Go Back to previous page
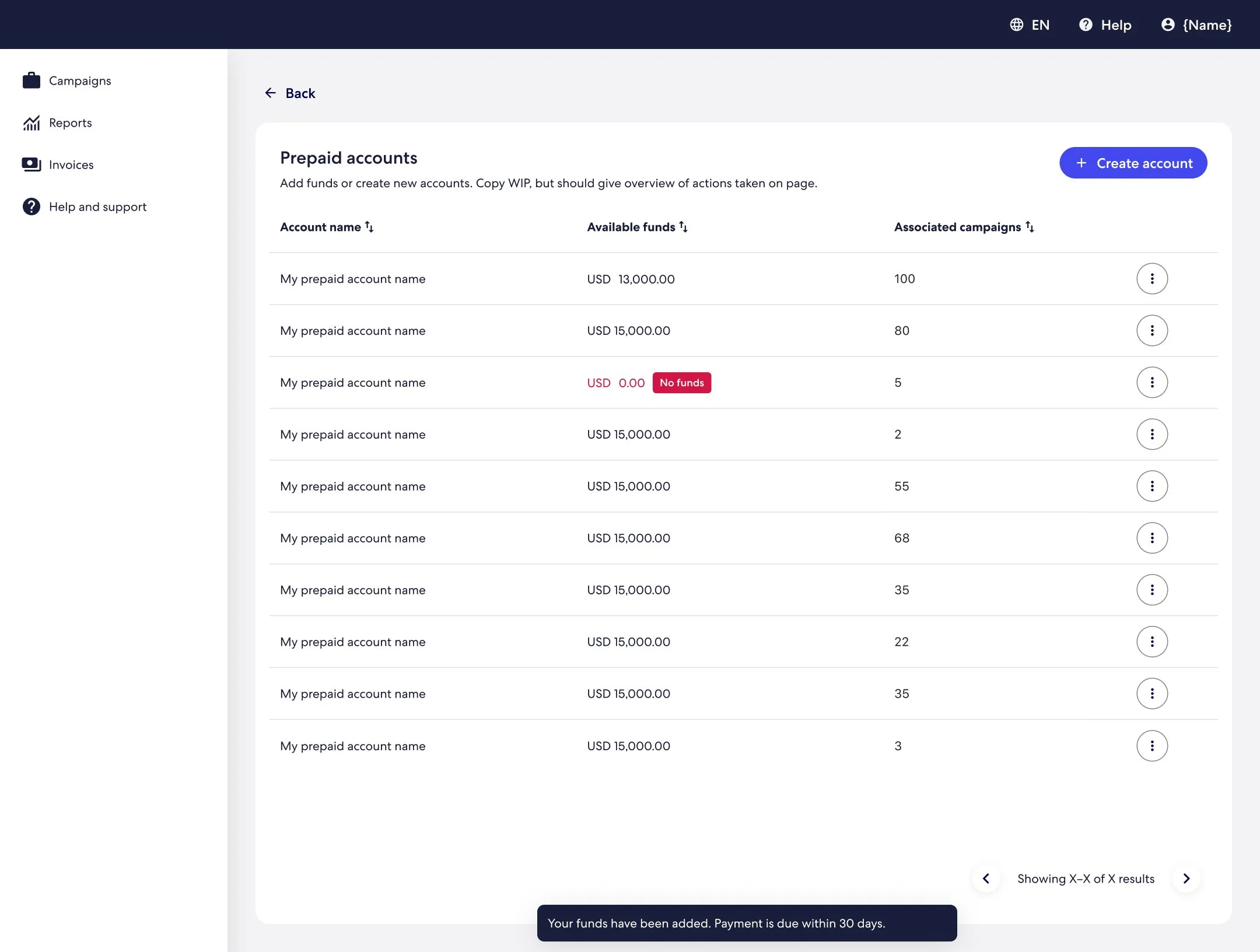This screenshot has height=952, width=1260. point(290,93)
